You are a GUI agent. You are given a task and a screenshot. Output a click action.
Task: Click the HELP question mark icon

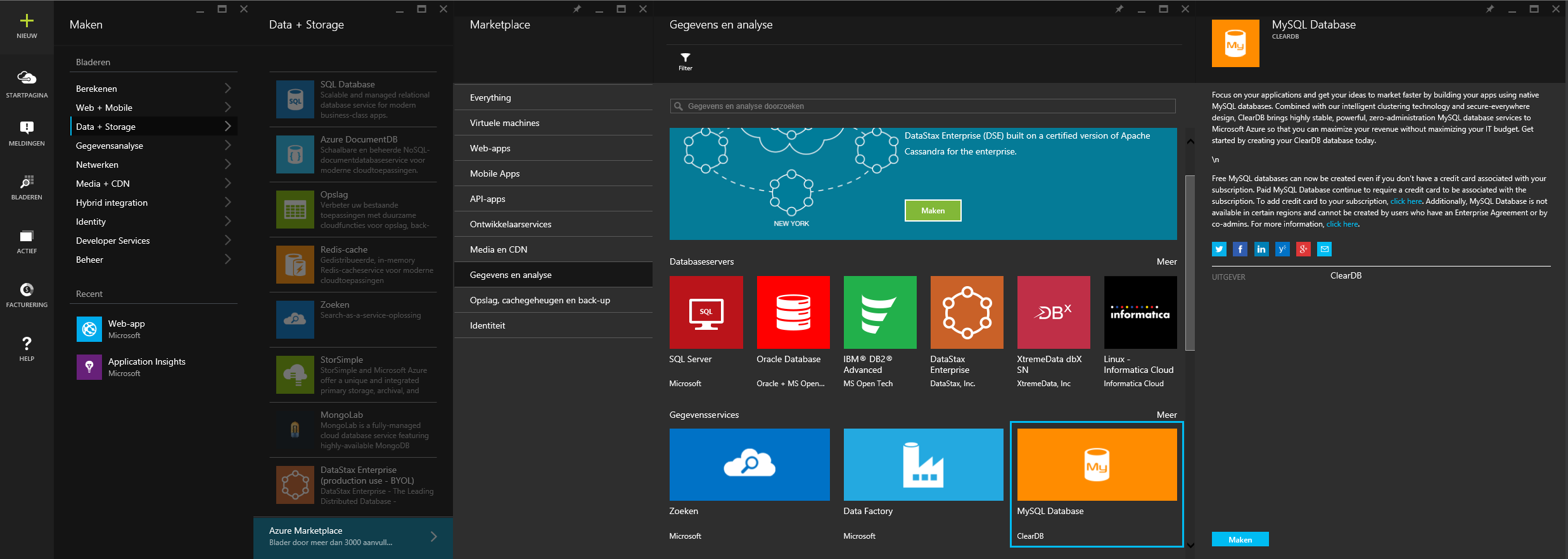27,344
